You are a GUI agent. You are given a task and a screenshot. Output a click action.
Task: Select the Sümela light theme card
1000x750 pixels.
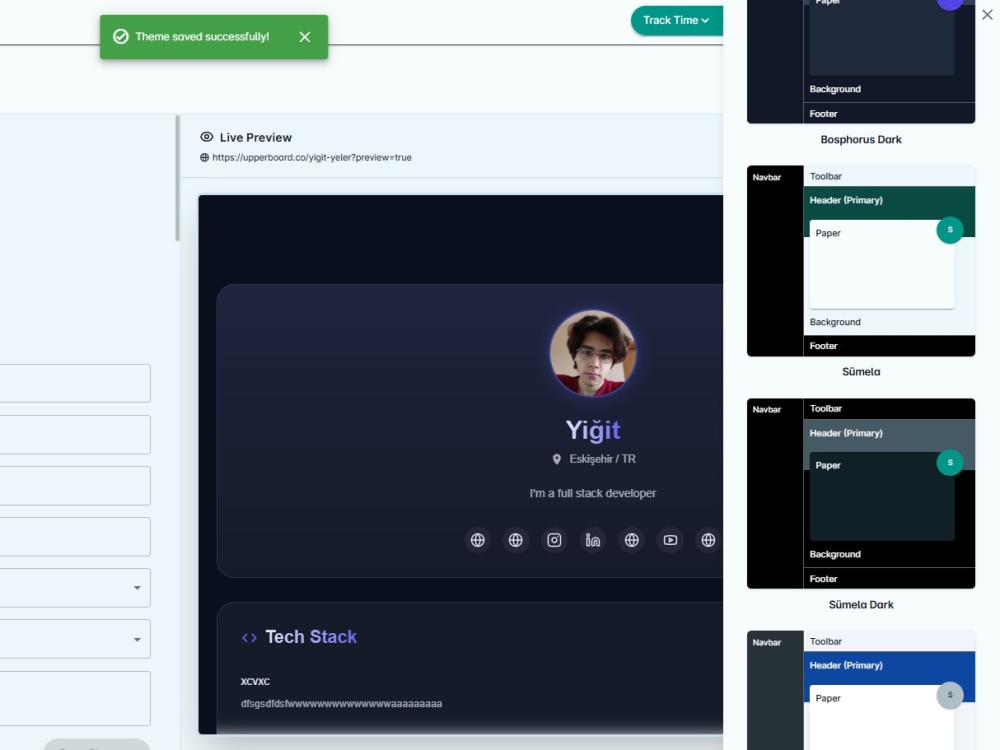(861, 261)
